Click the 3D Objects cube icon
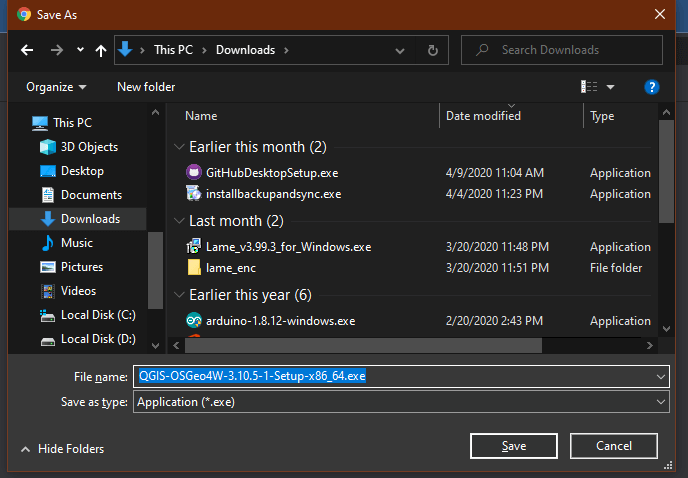The width and height of the screenshot is (688, 478). pyautogui.click(x=48, y=147)
